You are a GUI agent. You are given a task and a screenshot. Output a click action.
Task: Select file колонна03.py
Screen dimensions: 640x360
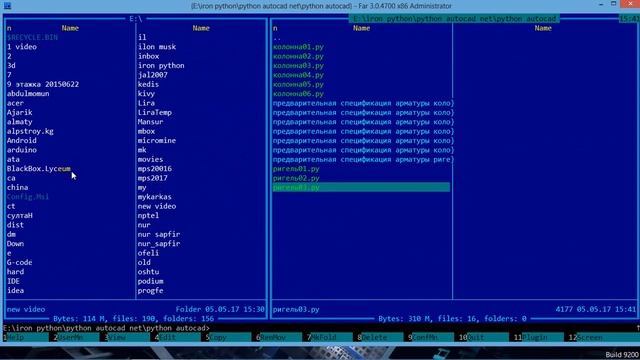(298, 66)
